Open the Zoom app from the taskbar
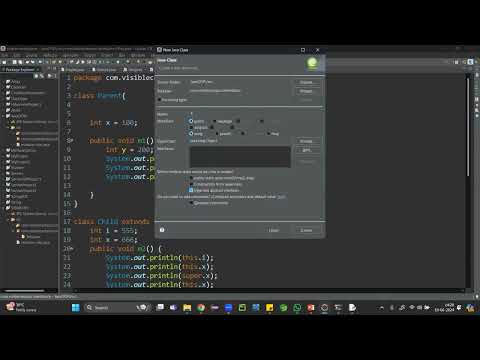The image size is (480, 360). coord(228,307)
